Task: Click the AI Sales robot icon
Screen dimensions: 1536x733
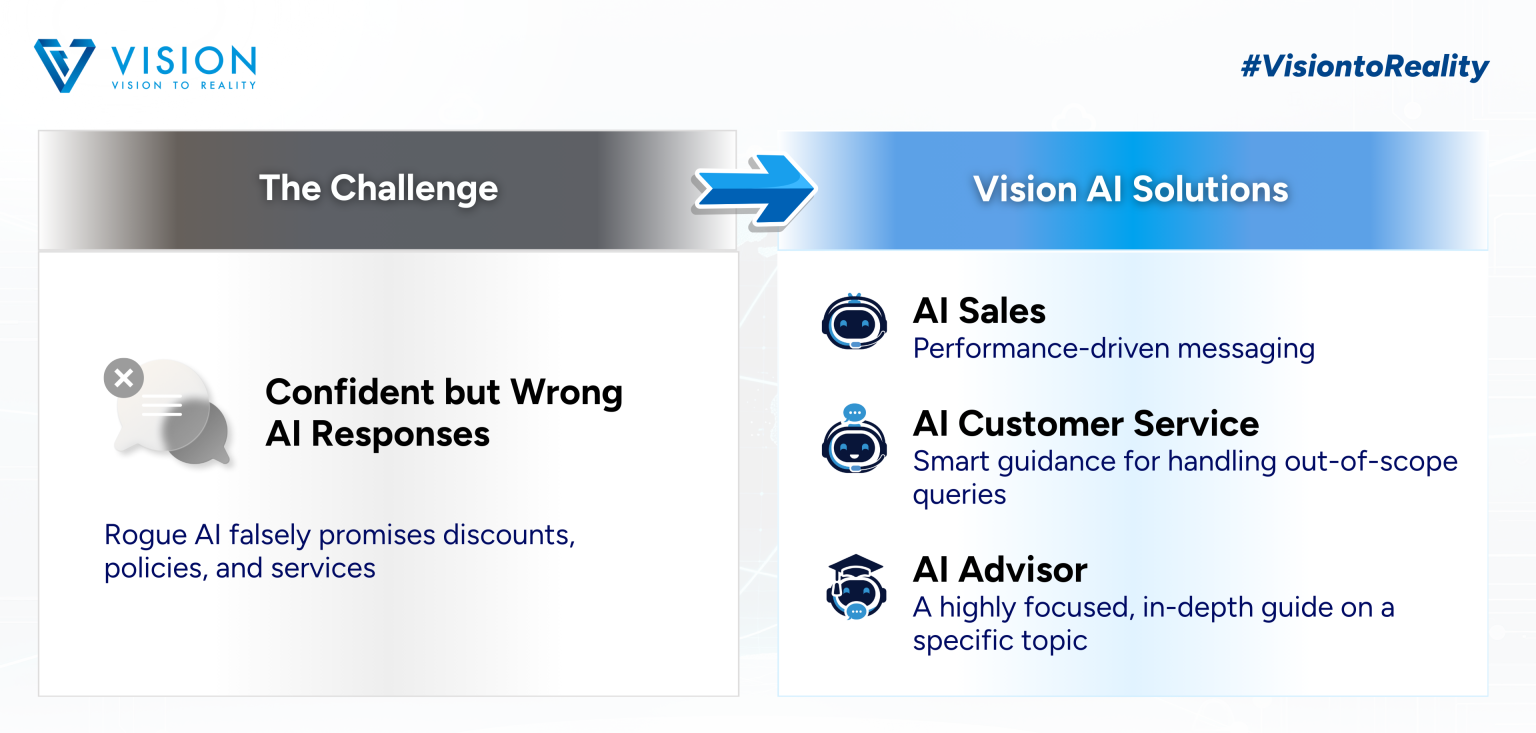Action: [854, 322]
